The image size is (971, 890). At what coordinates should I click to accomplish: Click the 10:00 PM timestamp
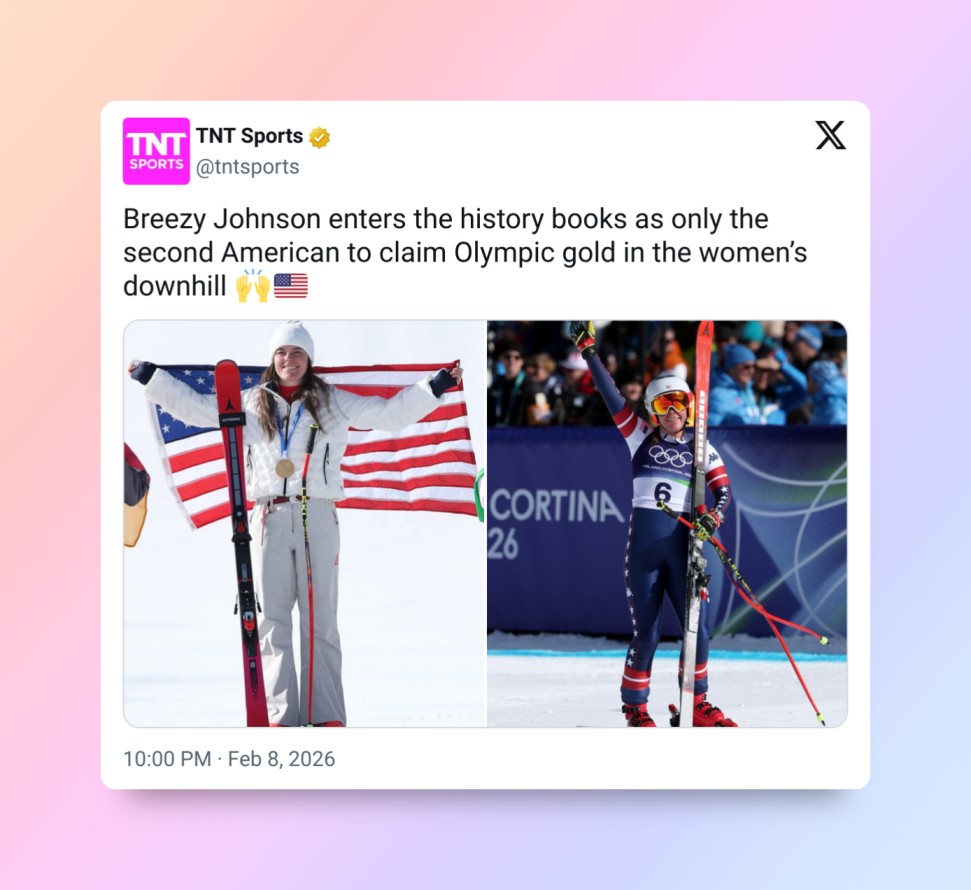click(x=167, y=759)
